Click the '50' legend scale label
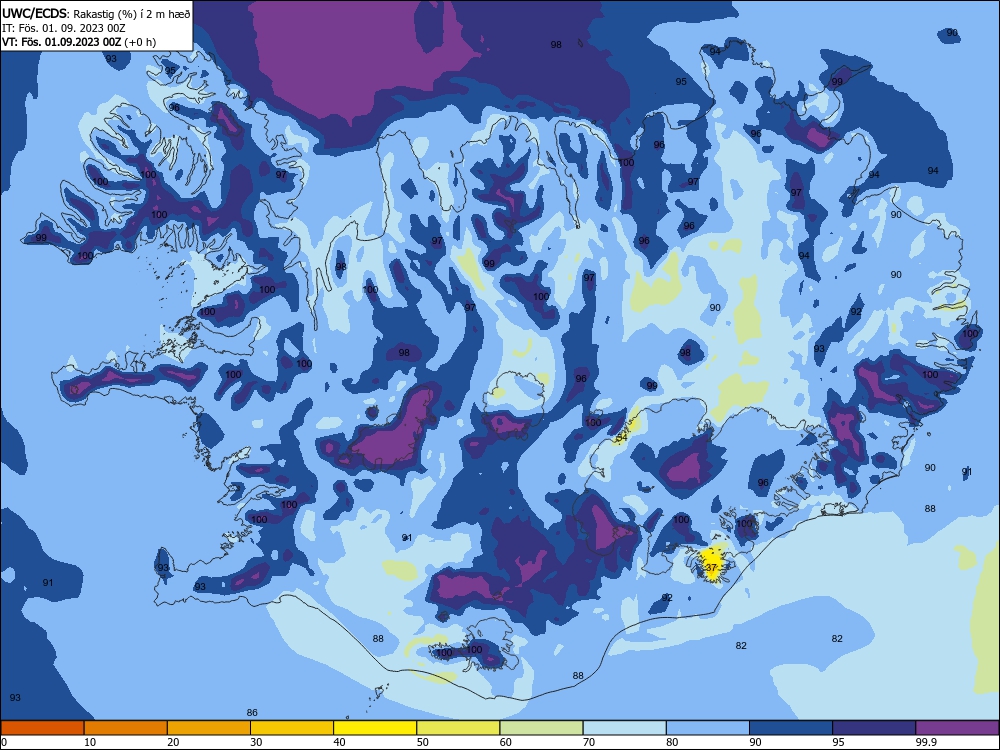The image size is (1000, 750). pos(423,742)
